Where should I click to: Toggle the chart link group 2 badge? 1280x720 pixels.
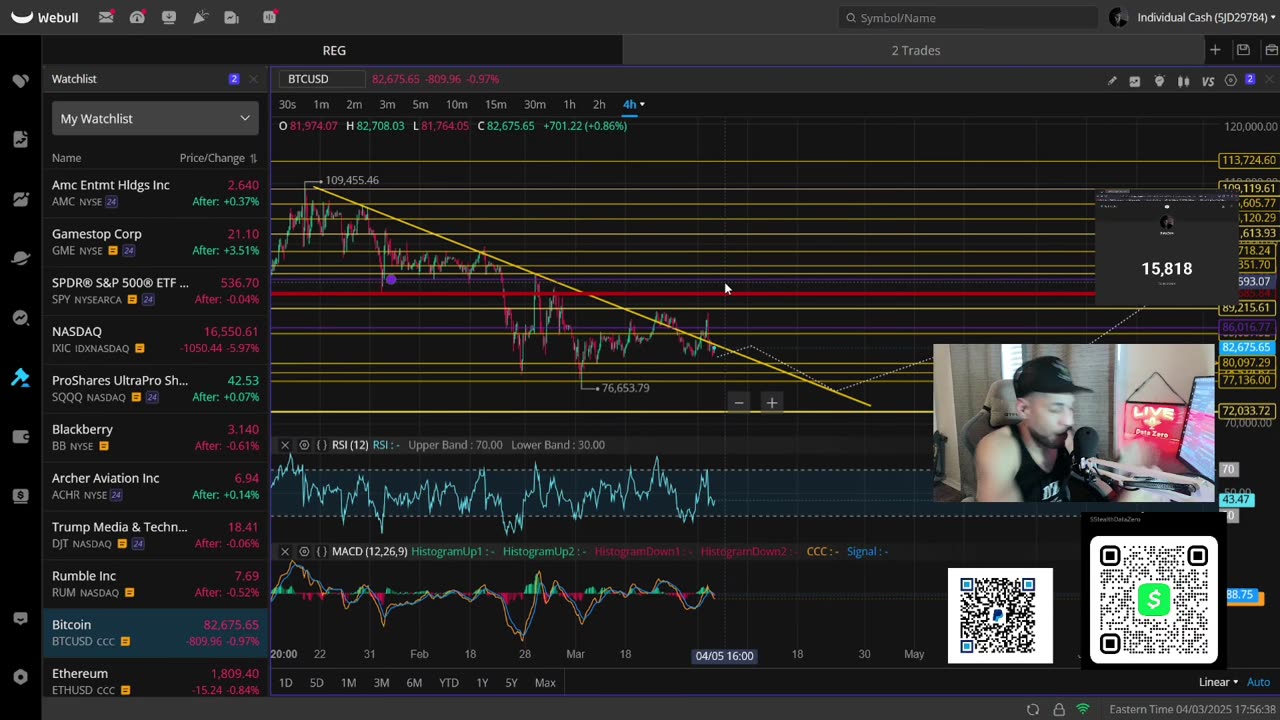1250,80
